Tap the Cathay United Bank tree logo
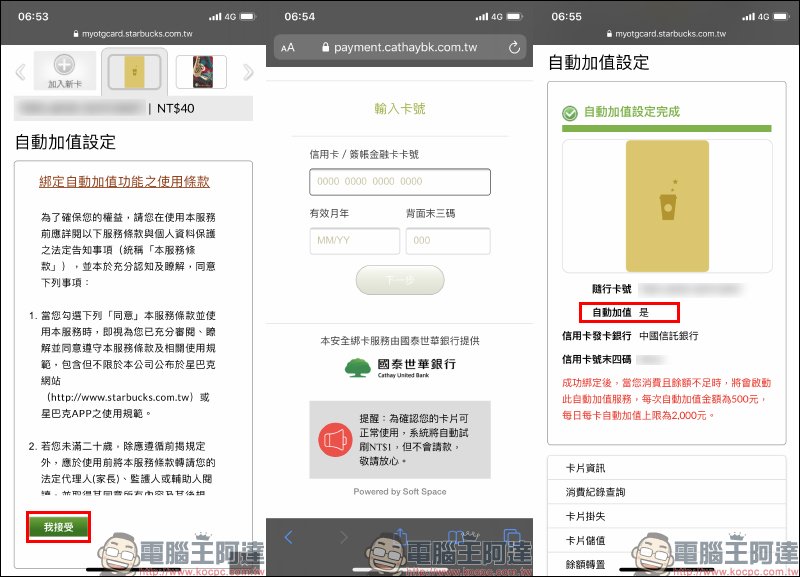Viewport: 800px width, 577px height. 358,367
